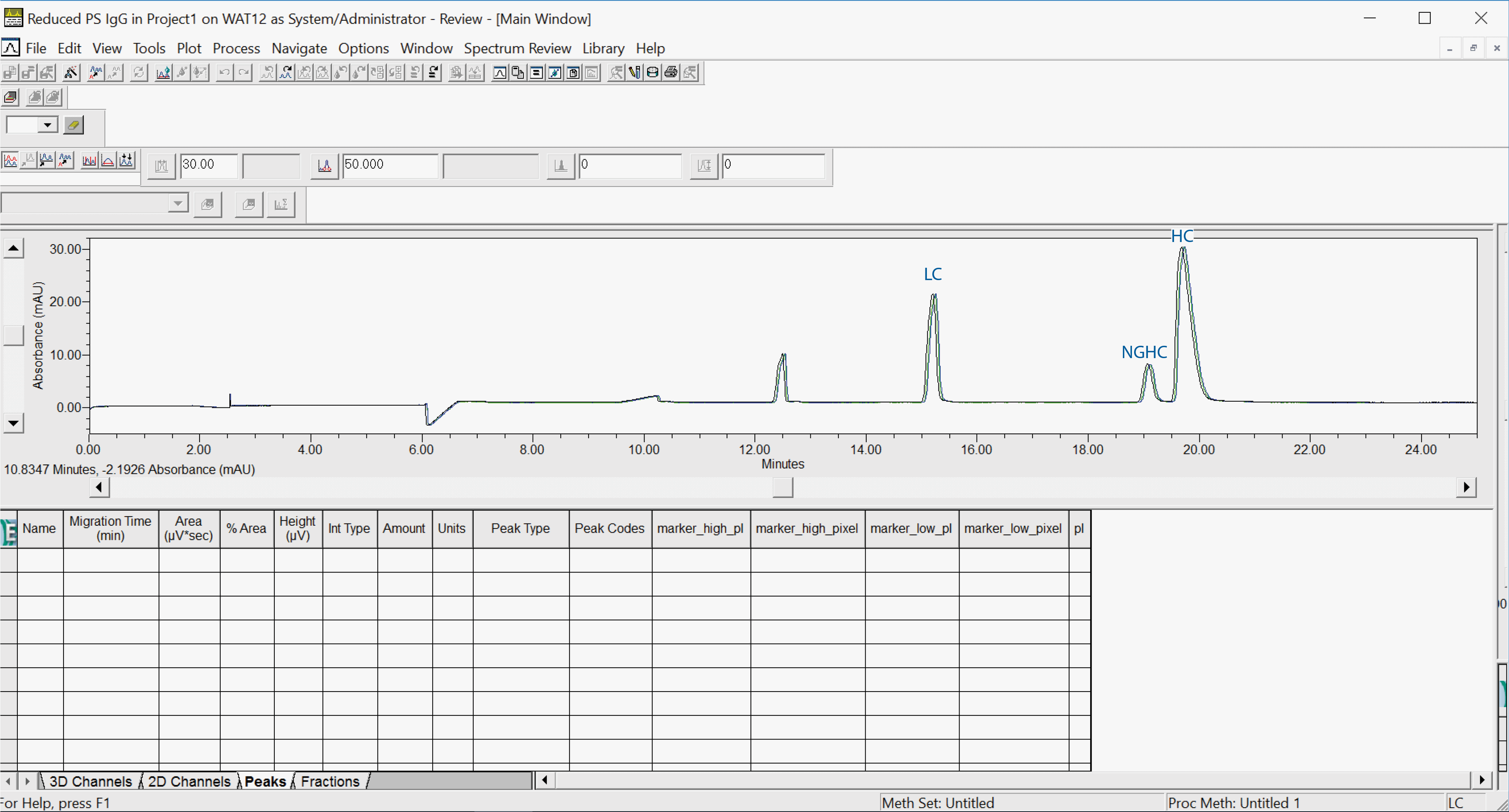Viewport: 1509px width, 812px height.
Task: Toggle the peak markers down-arrows icon
Action: (x=127, y=160)
